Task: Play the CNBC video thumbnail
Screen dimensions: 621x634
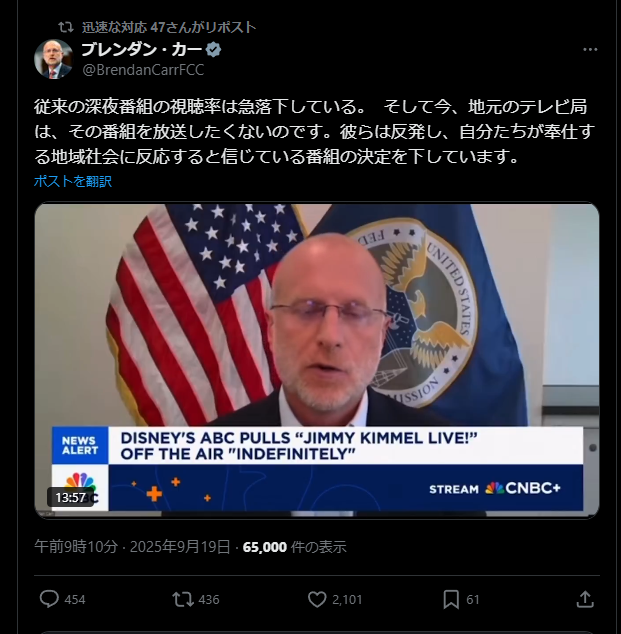Action: coord(317,361)
